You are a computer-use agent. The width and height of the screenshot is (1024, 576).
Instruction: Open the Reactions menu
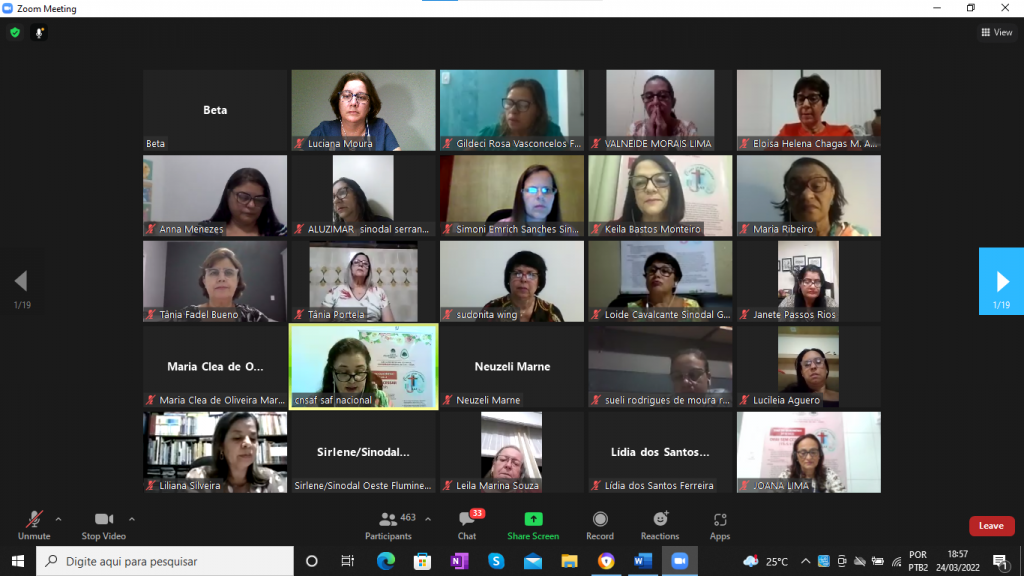[659, 523]
